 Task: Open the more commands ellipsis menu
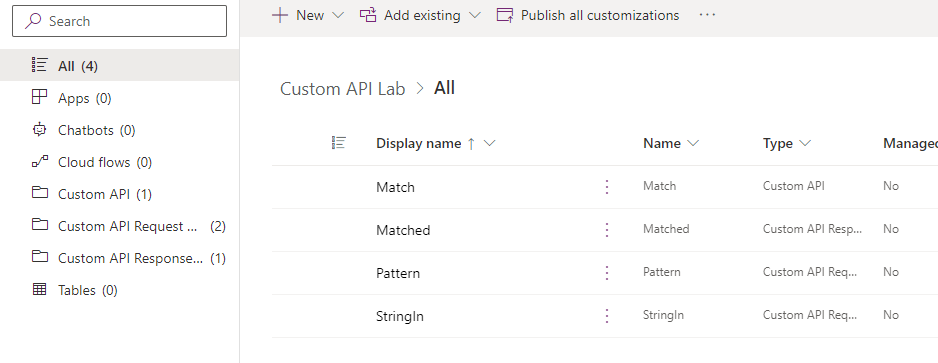(x=707, y=15)
